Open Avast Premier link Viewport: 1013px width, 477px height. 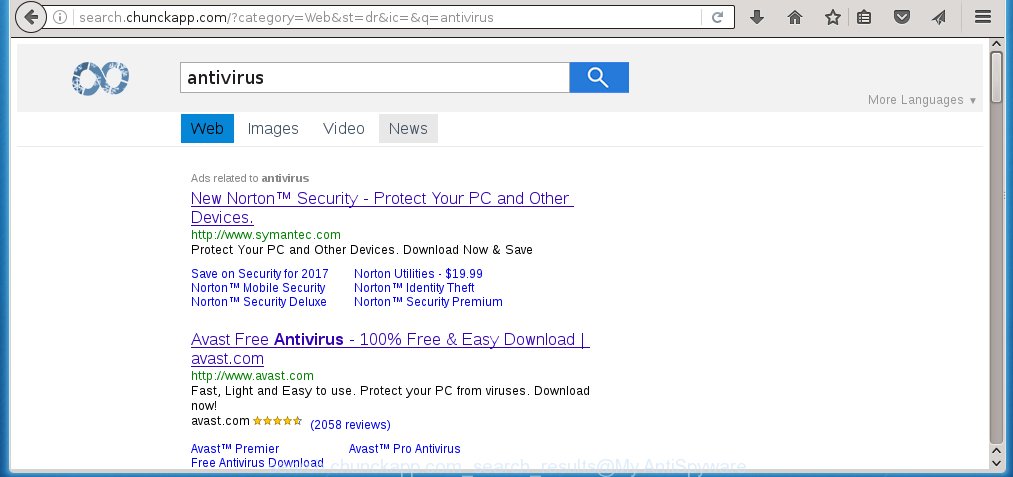pyautogui.click(x=235, y=449)
